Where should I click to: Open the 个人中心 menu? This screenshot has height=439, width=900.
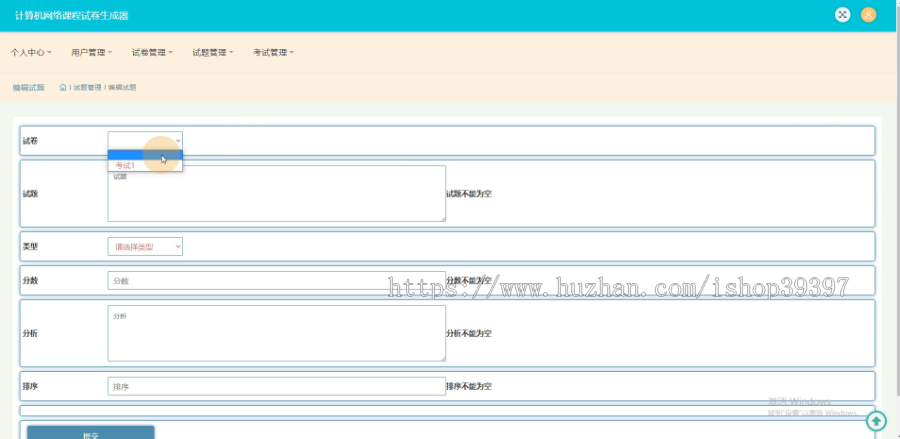(x=31, y=52)
